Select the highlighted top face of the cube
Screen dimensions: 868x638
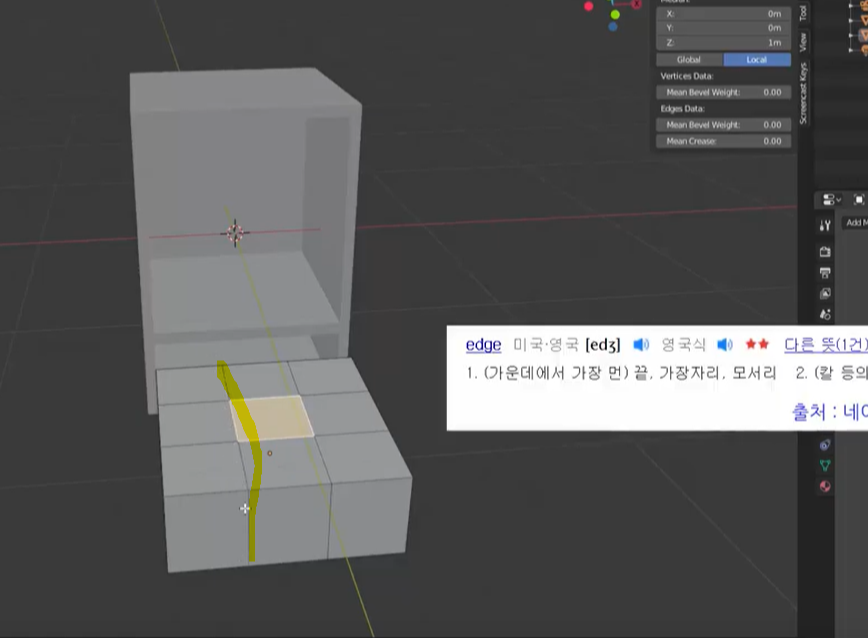coord(272,418)
